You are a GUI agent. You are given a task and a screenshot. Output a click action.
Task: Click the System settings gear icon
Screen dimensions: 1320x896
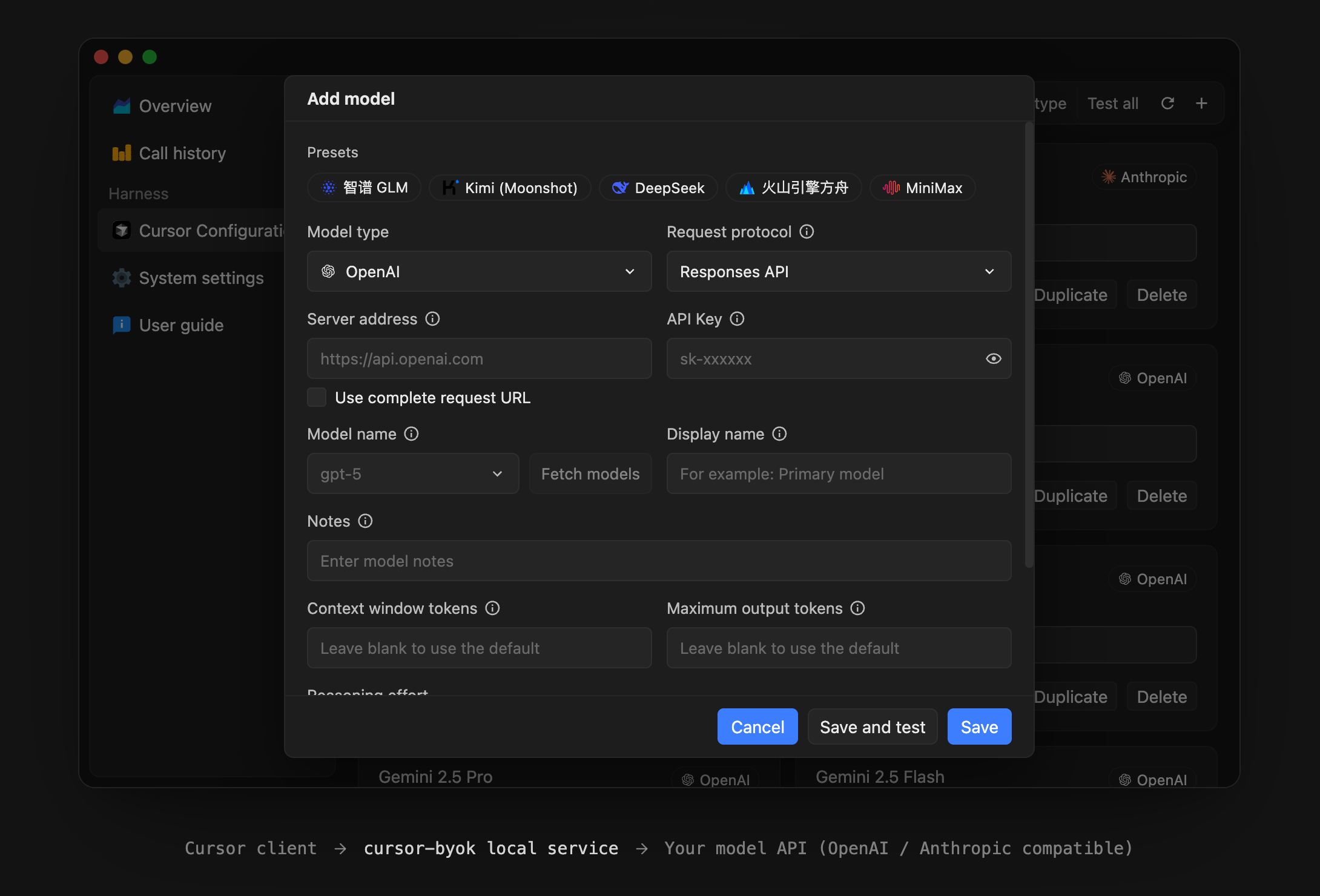coord(122,278)
